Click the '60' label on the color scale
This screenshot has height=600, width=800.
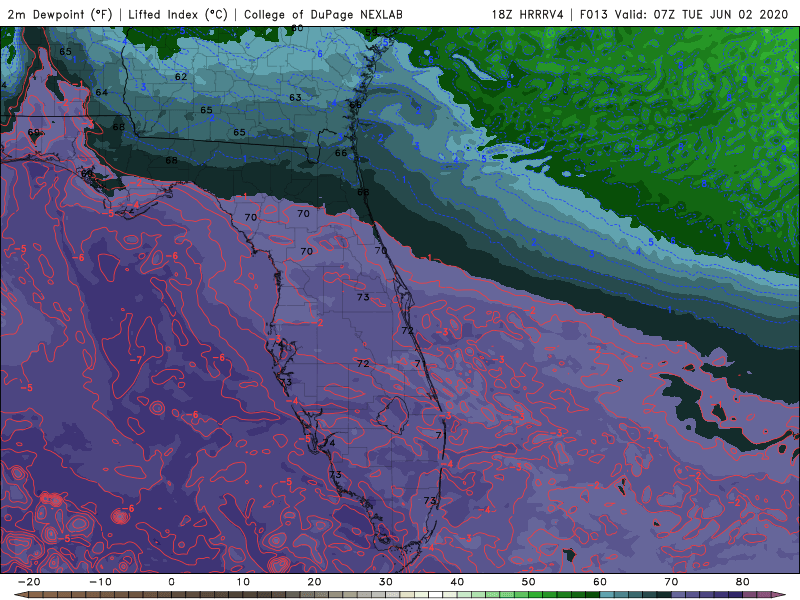click(x=600, y=582)
